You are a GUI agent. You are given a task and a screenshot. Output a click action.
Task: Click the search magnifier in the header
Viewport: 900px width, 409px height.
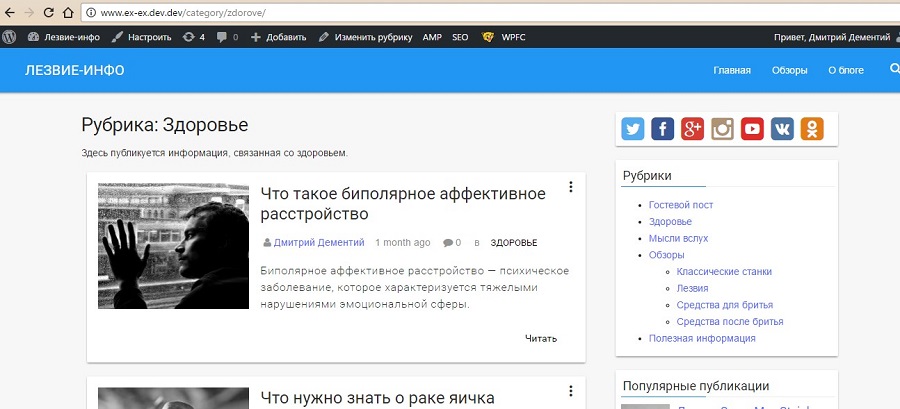click(894, 69)
